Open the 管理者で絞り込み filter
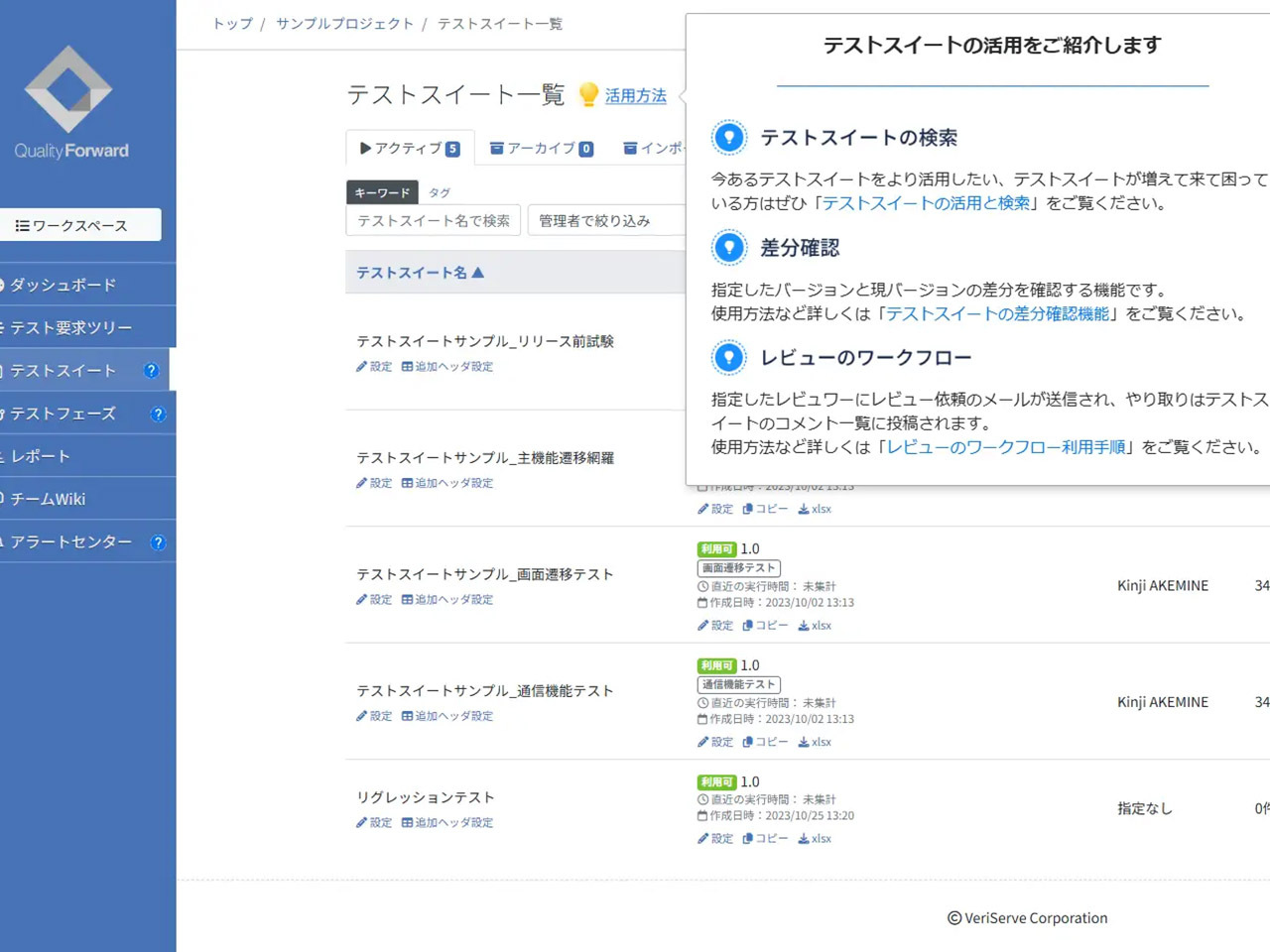1270x952 pixels. click(x=605, y=221)
